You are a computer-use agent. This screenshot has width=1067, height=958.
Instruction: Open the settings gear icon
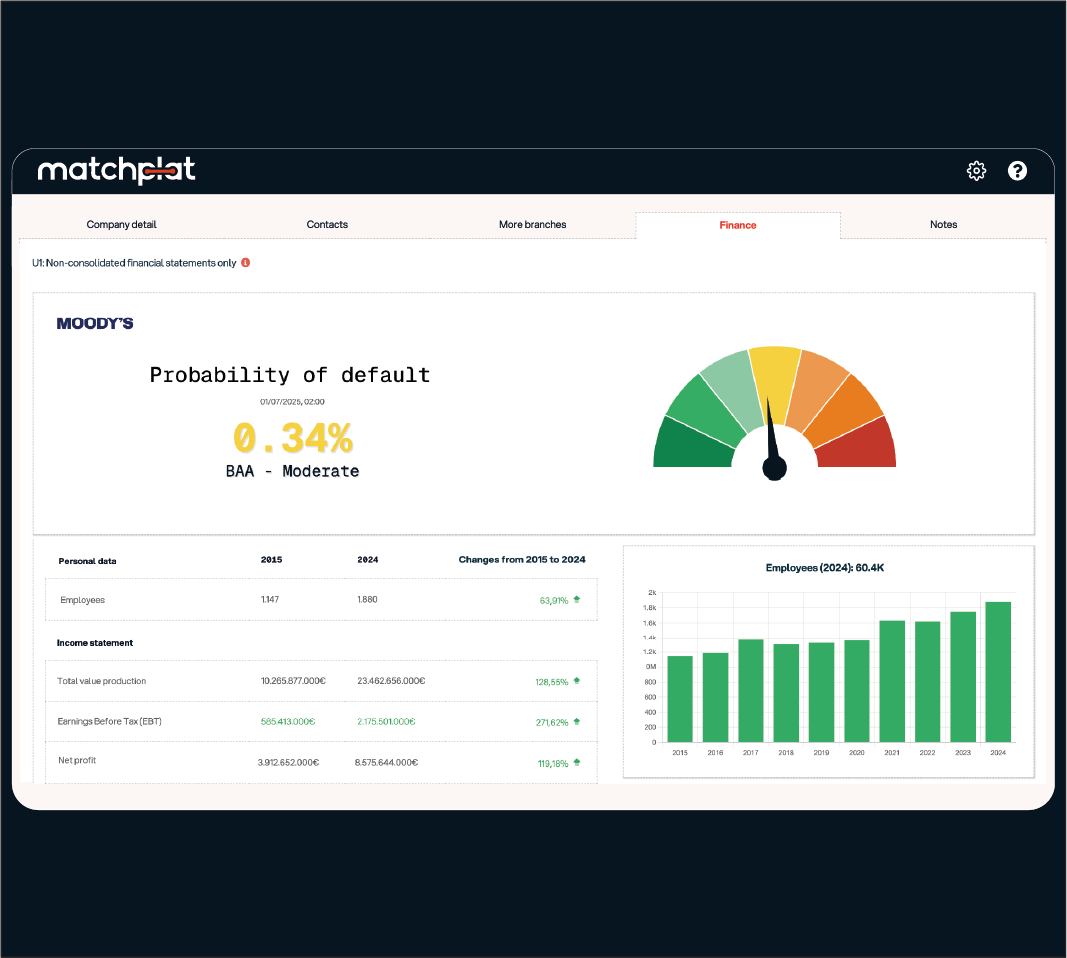coord(976,171)
